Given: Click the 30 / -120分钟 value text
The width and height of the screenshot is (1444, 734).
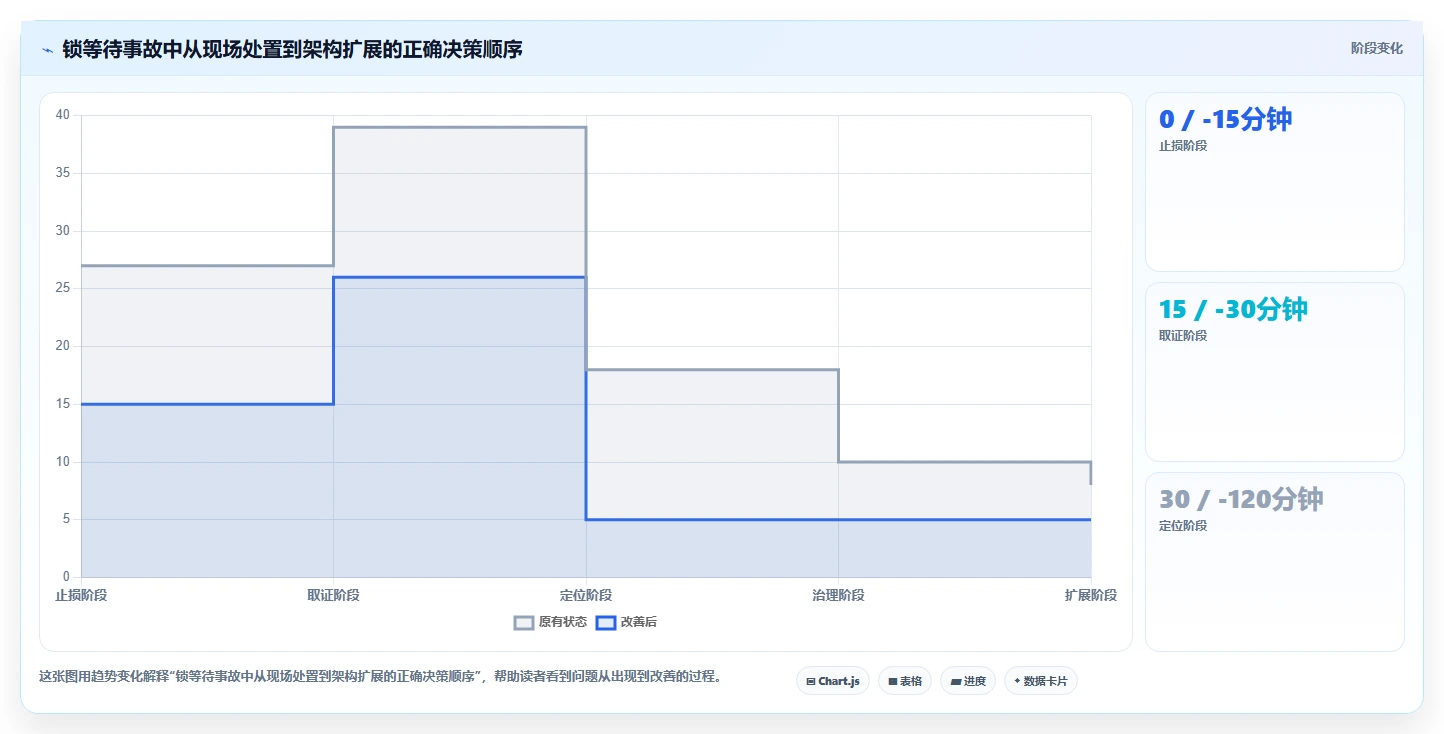Looking at the screenshot, I should click(x=1241, y=499).
